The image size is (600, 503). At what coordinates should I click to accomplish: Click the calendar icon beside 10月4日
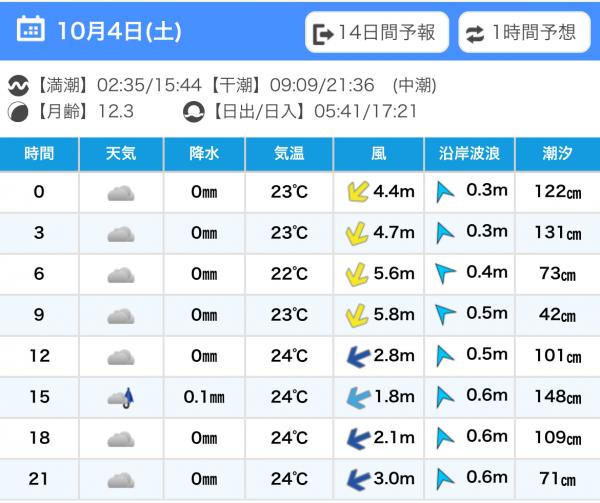tap(31, 30)
